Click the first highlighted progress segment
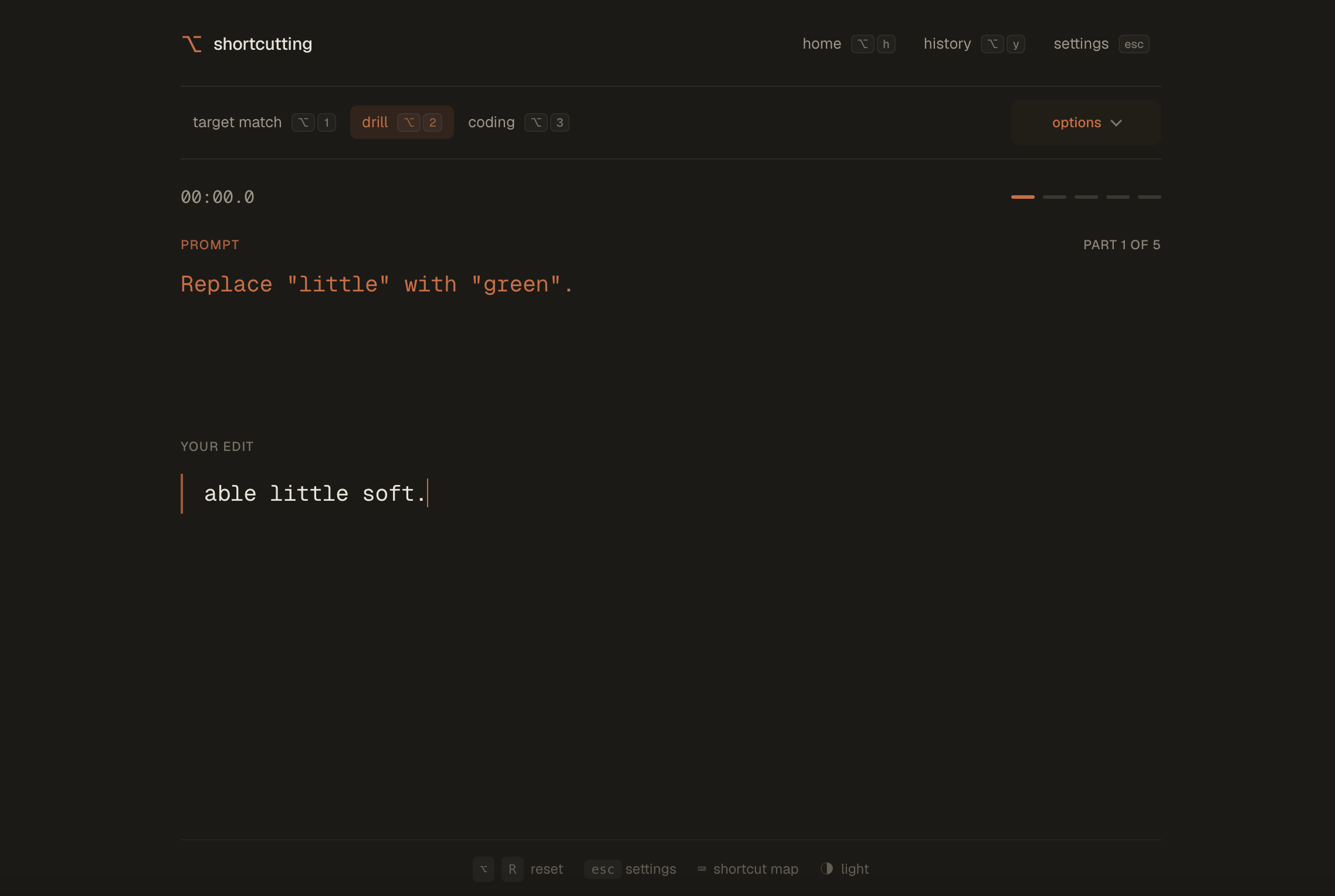Image resolution: width=1335 pixels, height=896 pixels. coord(1023,197)
